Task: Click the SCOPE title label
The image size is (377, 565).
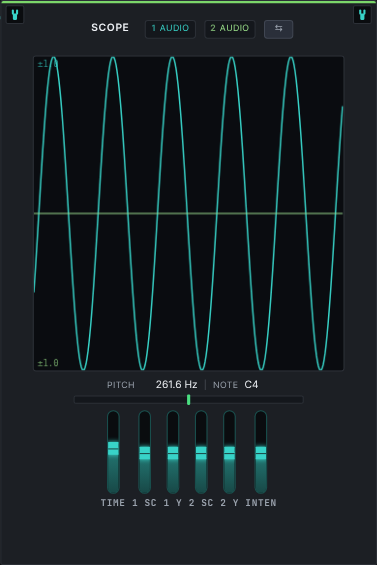Action: [x=110, y=27]
